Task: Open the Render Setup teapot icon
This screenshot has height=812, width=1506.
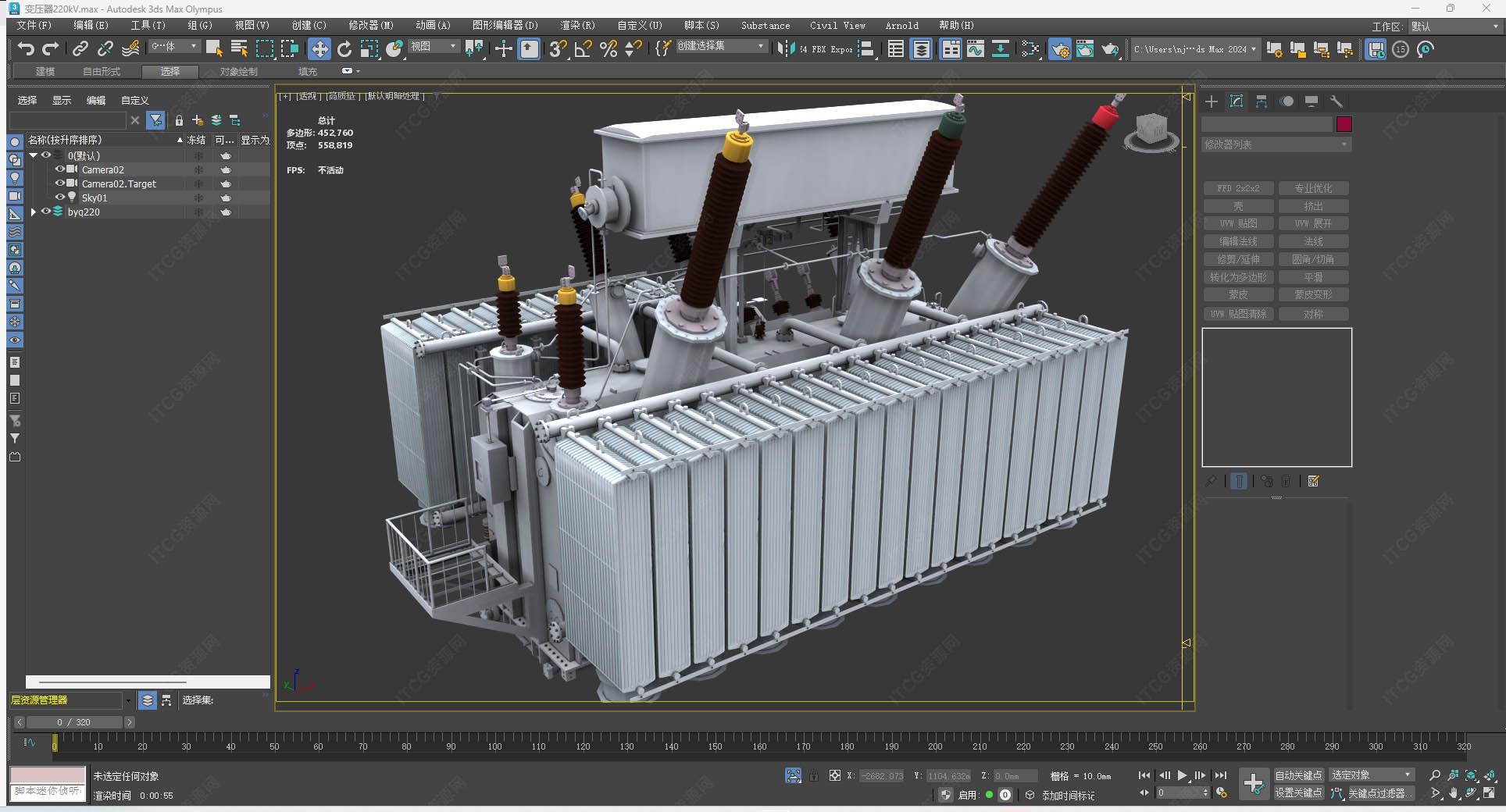Action: tap(1059, 49)
